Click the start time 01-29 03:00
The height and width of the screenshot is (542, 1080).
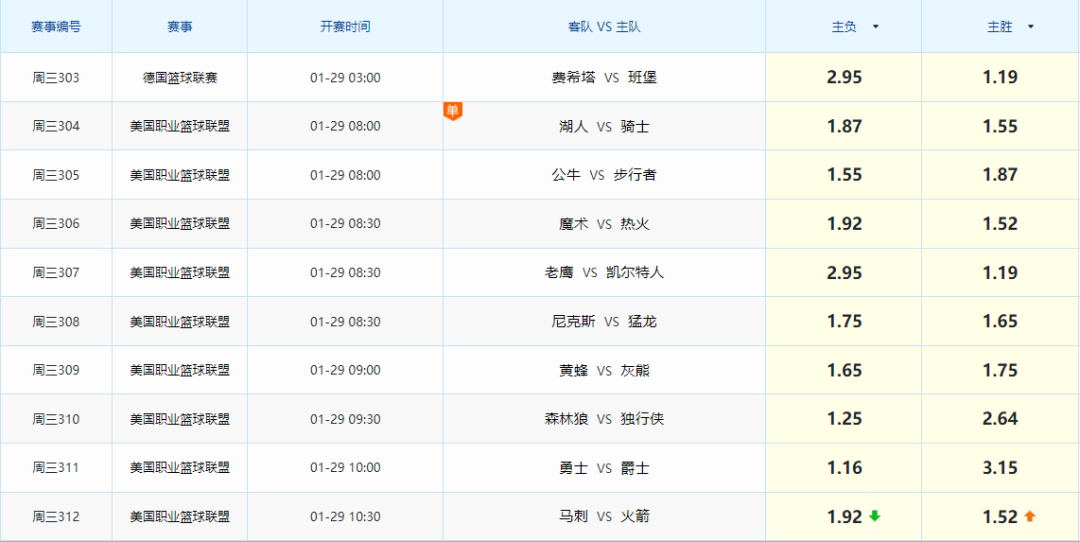[x=345, y=78]
